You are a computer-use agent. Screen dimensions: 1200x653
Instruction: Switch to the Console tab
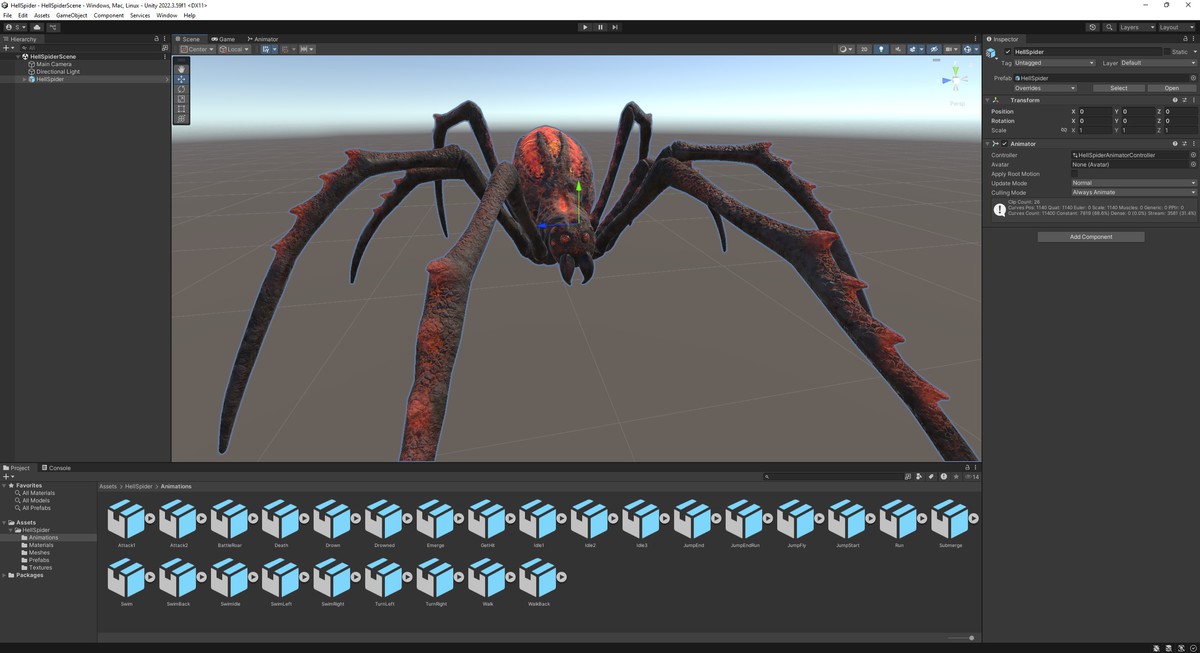(56, 468)
